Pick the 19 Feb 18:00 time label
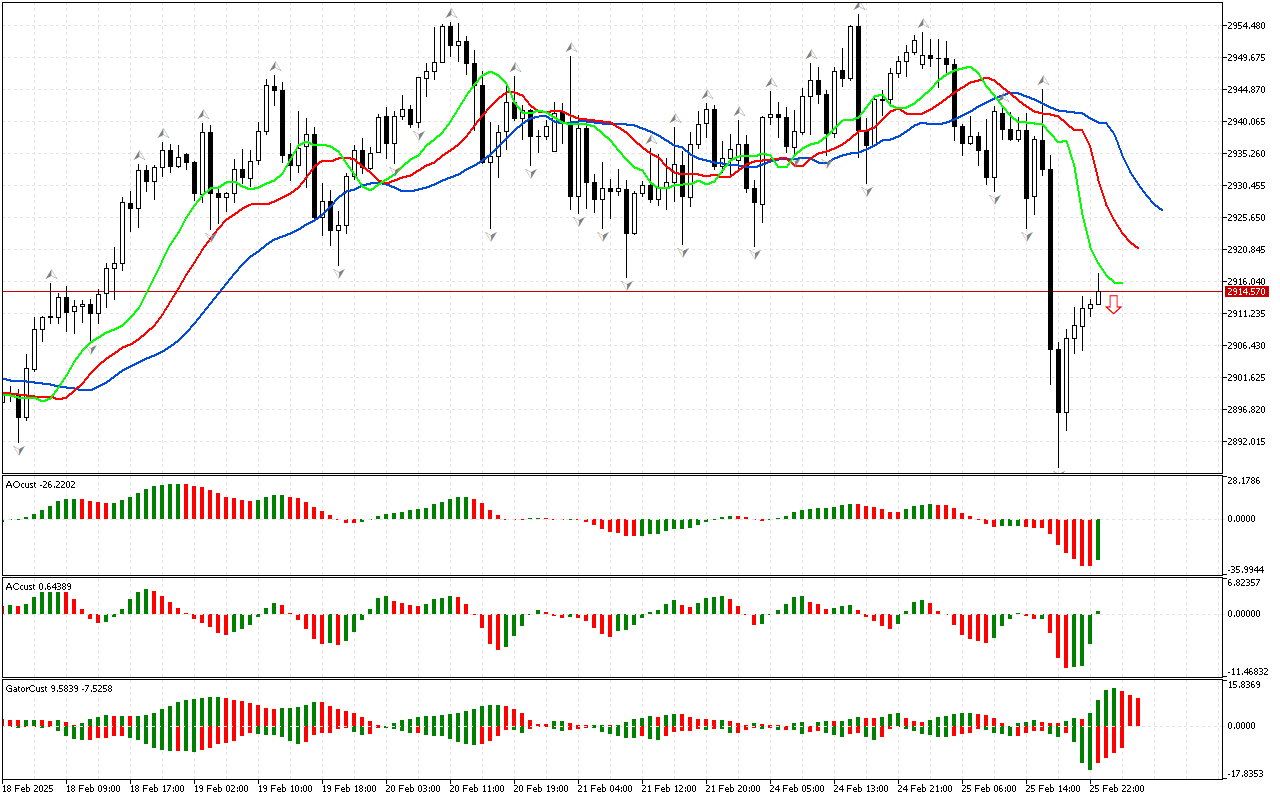The image size is (1280, 800). [x=348, y=789]
